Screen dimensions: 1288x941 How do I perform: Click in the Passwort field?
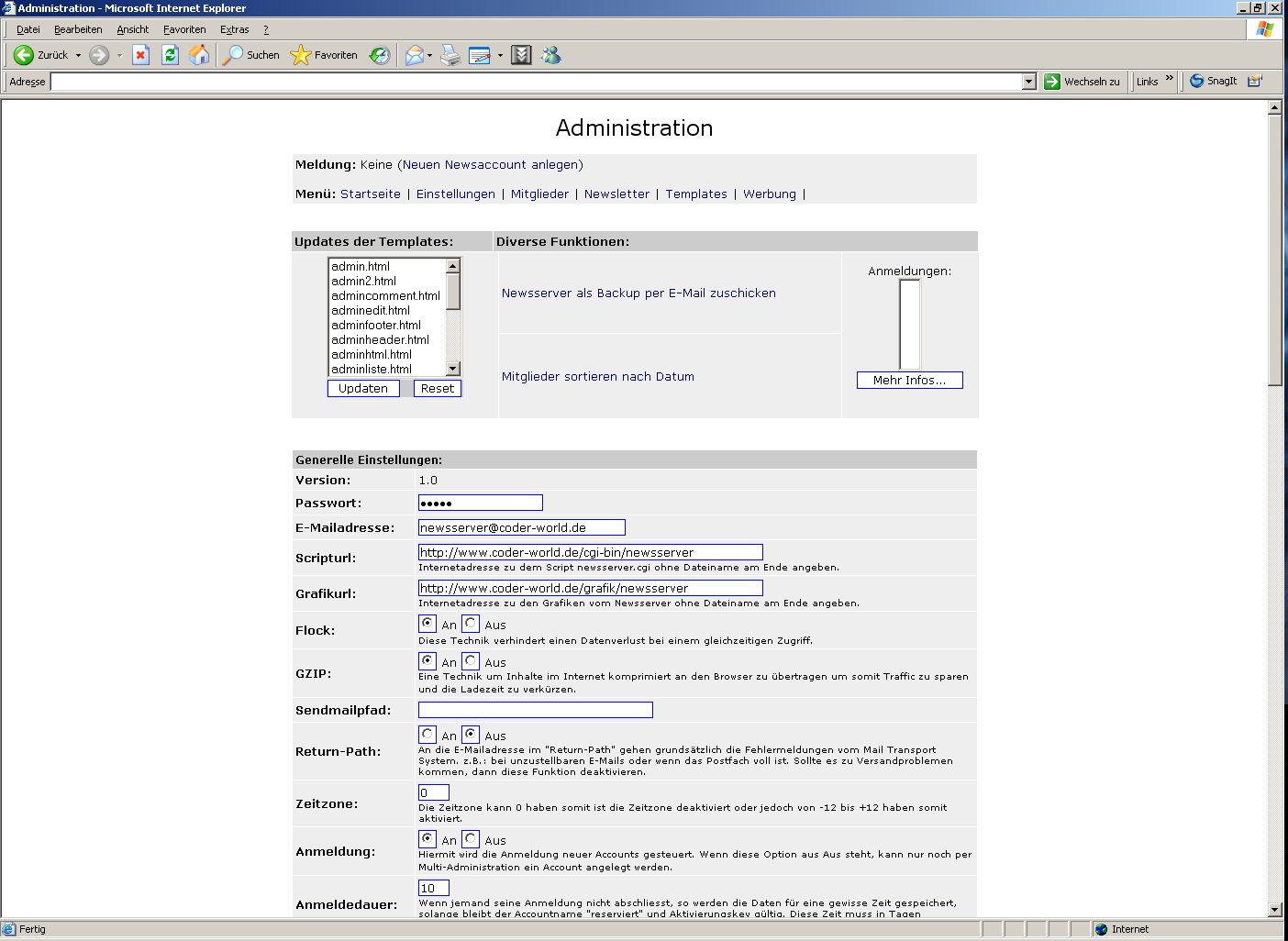(481, 503)
